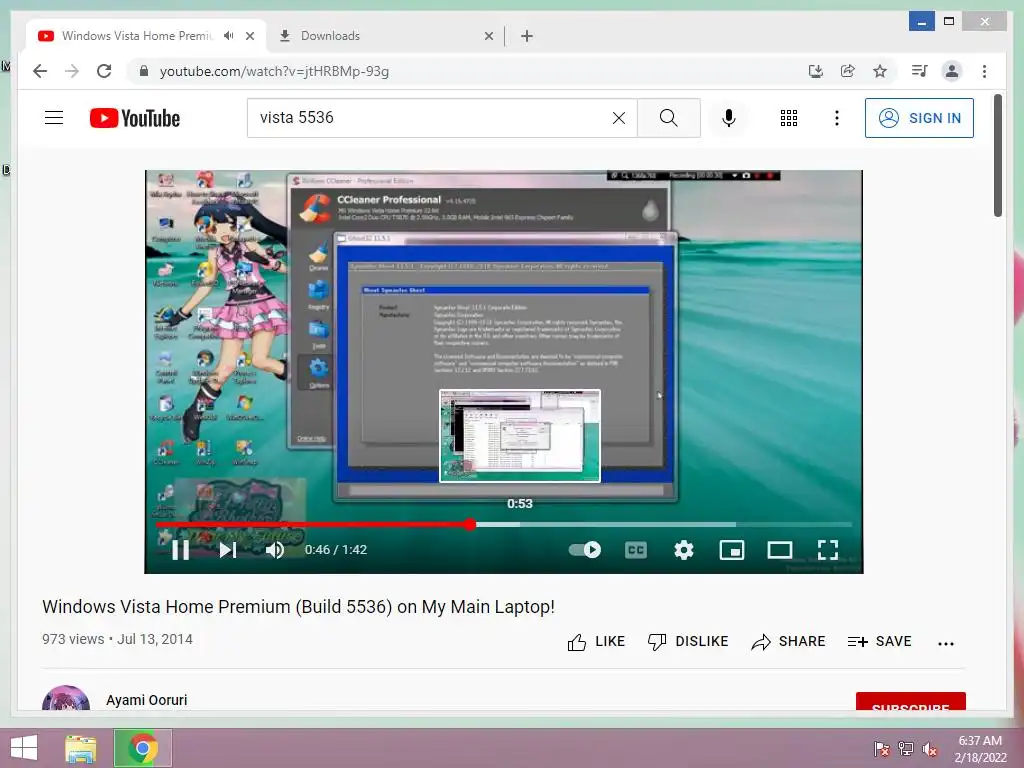
Task: Click the video title text
Action: 298,607
